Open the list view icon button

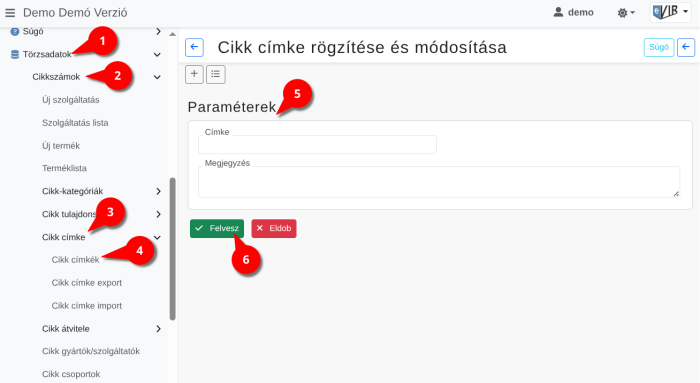tap(216, 74)
